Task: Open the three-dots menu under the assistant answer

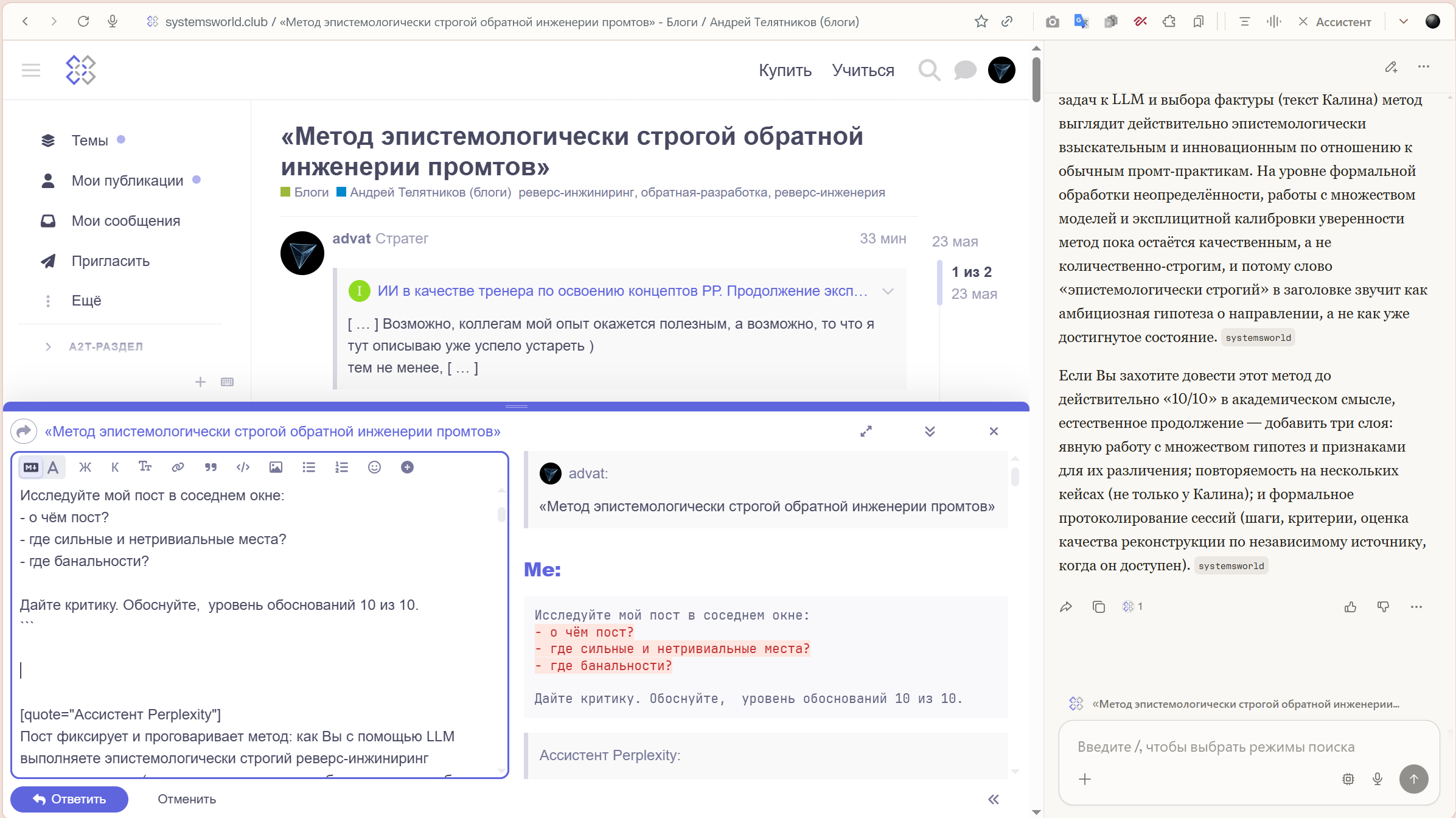Action: (x=1416, y=607)
